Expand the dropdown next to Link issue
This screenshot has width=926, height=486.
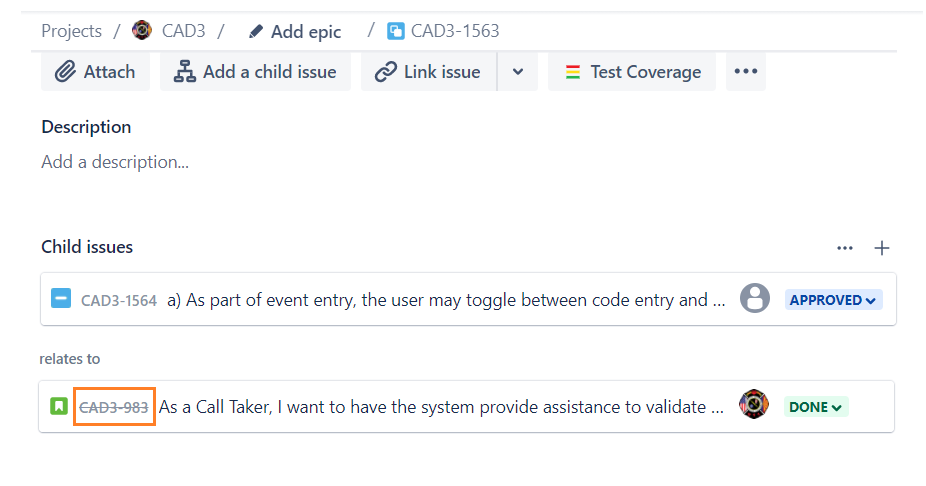point(518,72)
